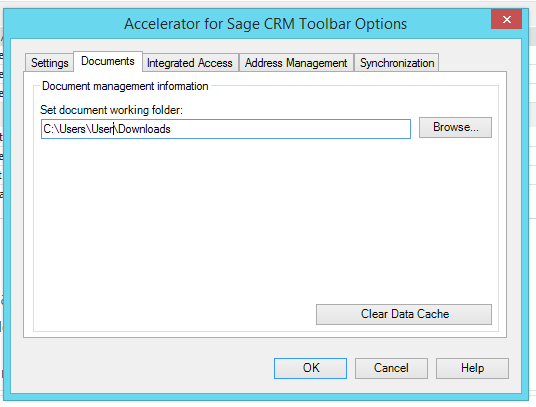Open Help for toolbar options
The height and width of the screenshot is (407, 536).
tap(472, 368)
